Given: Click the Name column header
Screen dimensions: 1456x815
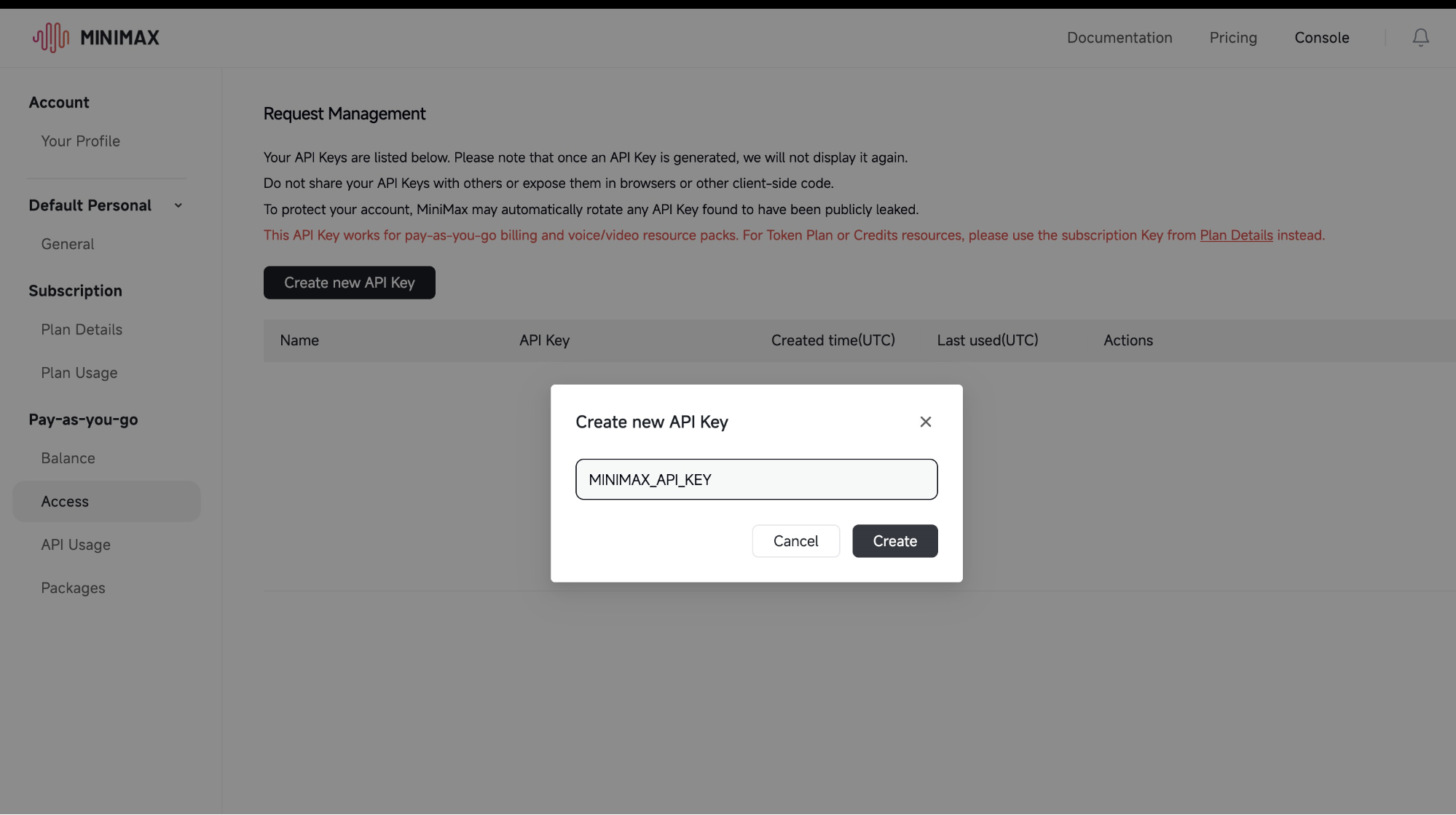Looking at the screenshot, I should tap(299, 340).
